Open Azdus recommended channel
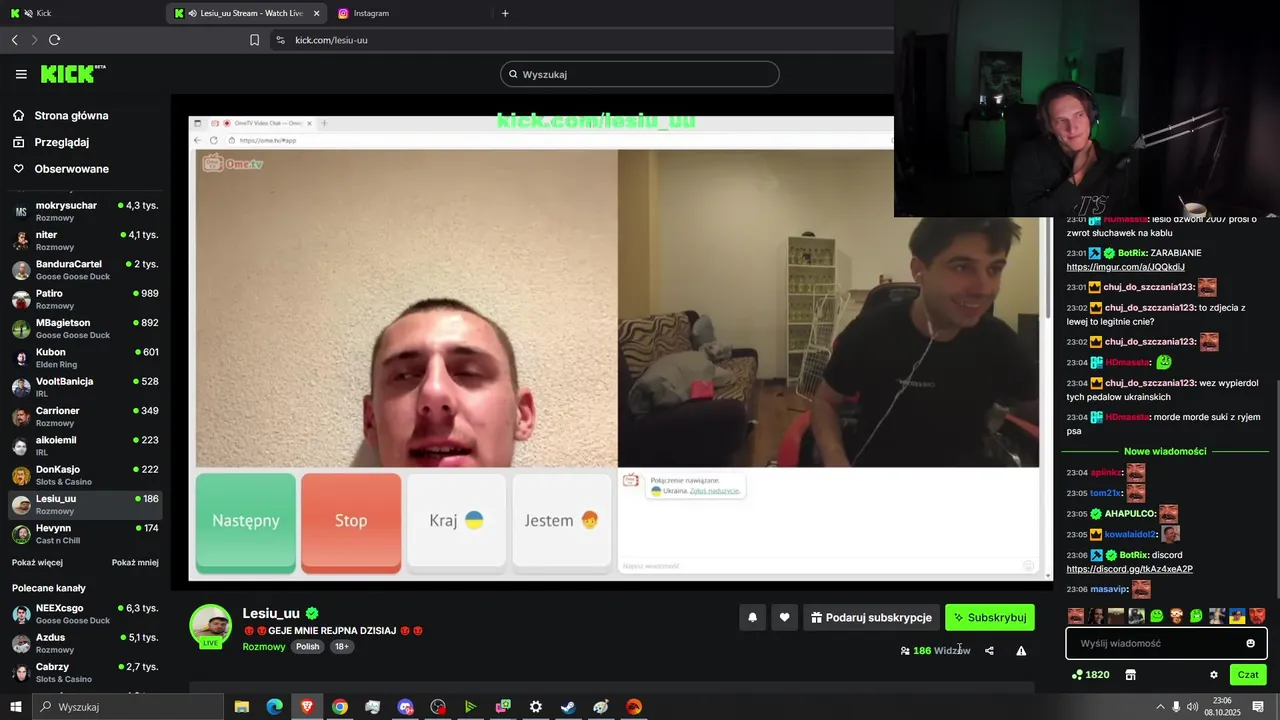Viewport: 1280px width, 720px height. (86, 643)
